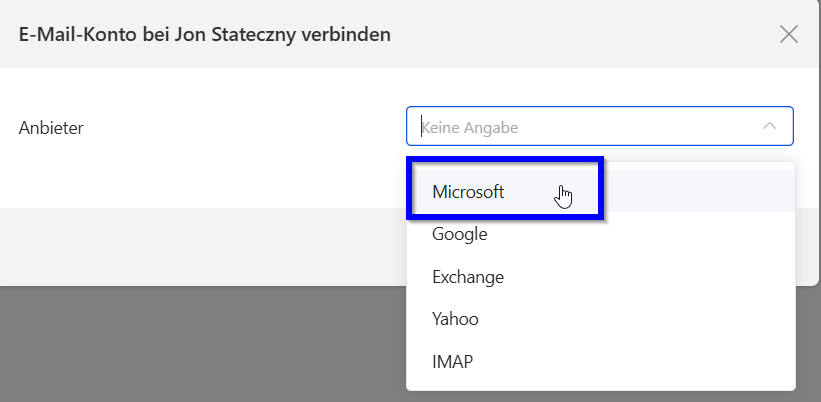The image size is (821, 402).
Task: Click the Yahoo entry above IMAP
Action: point(455,319)
